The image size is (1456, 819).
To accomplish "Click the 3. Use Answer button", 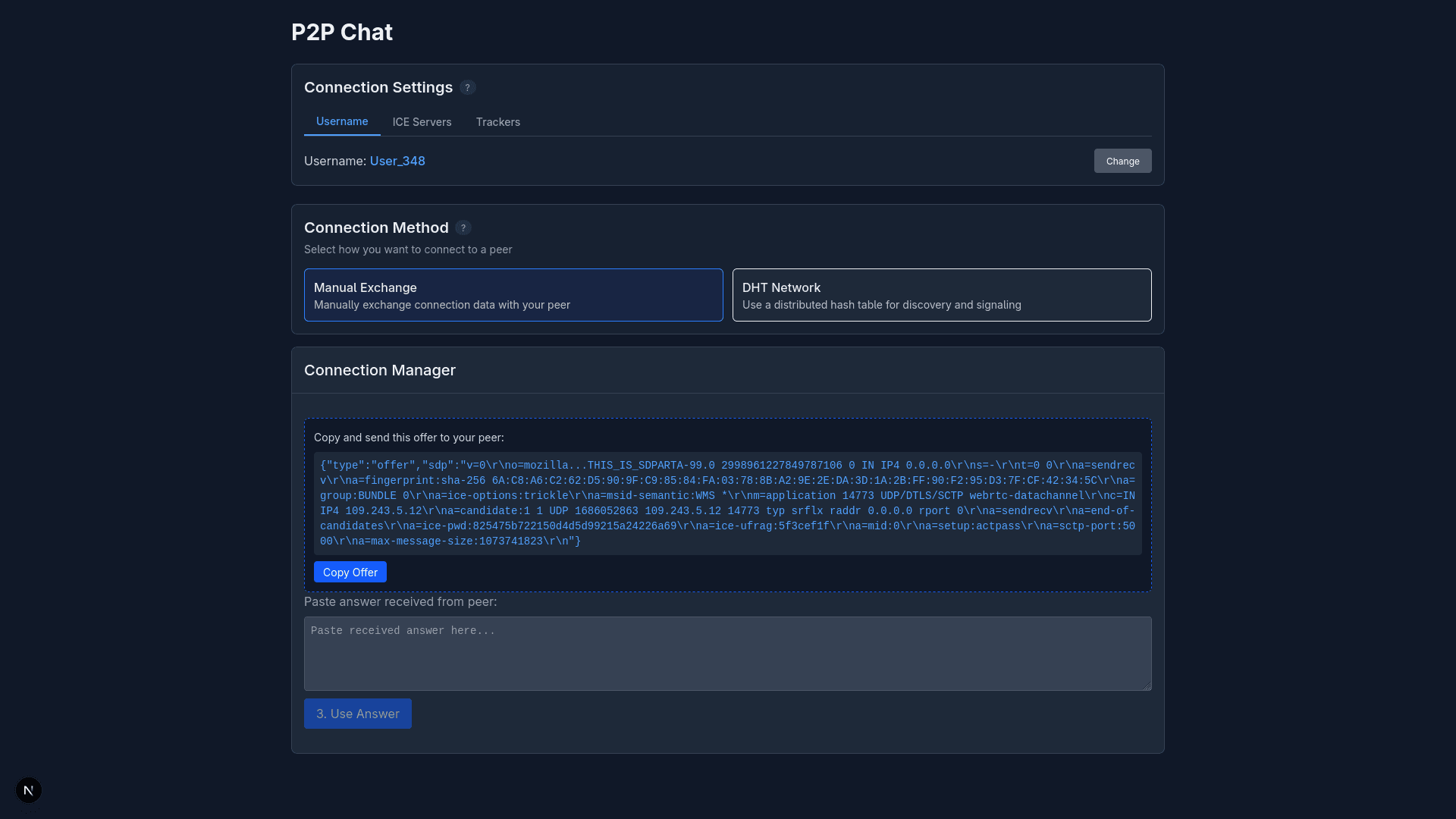I will pos(357,714).
